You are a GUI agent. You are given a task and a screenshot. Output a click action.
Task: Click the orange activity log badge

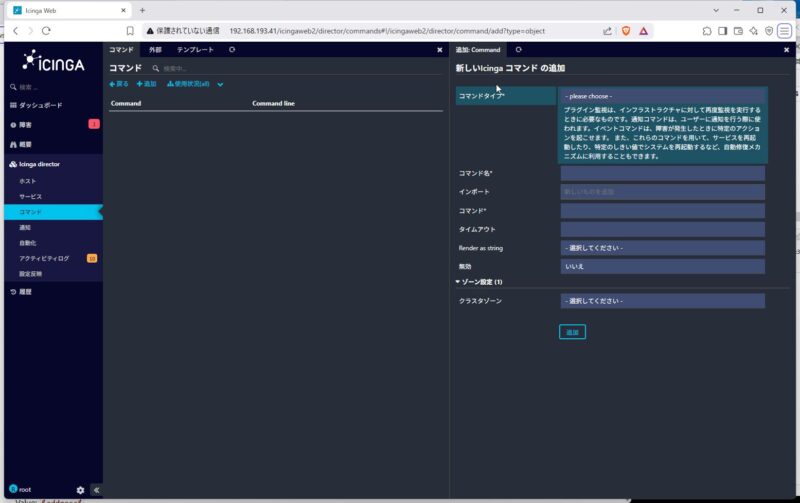[x=92, y=259]
